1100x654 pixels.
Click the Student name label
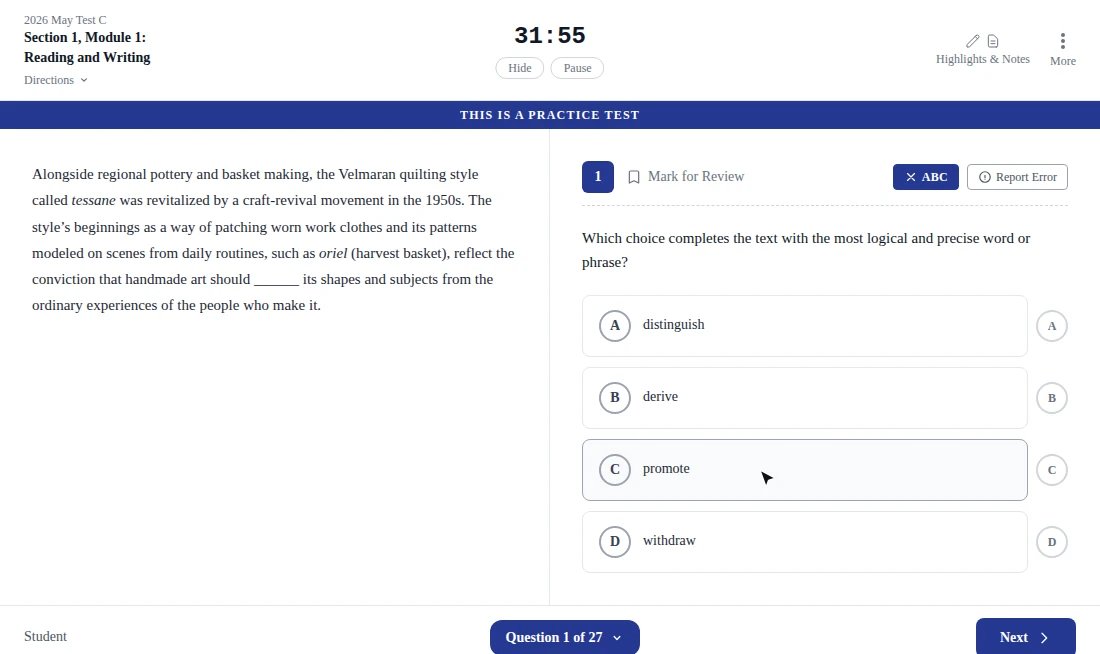tap(45, 636)
